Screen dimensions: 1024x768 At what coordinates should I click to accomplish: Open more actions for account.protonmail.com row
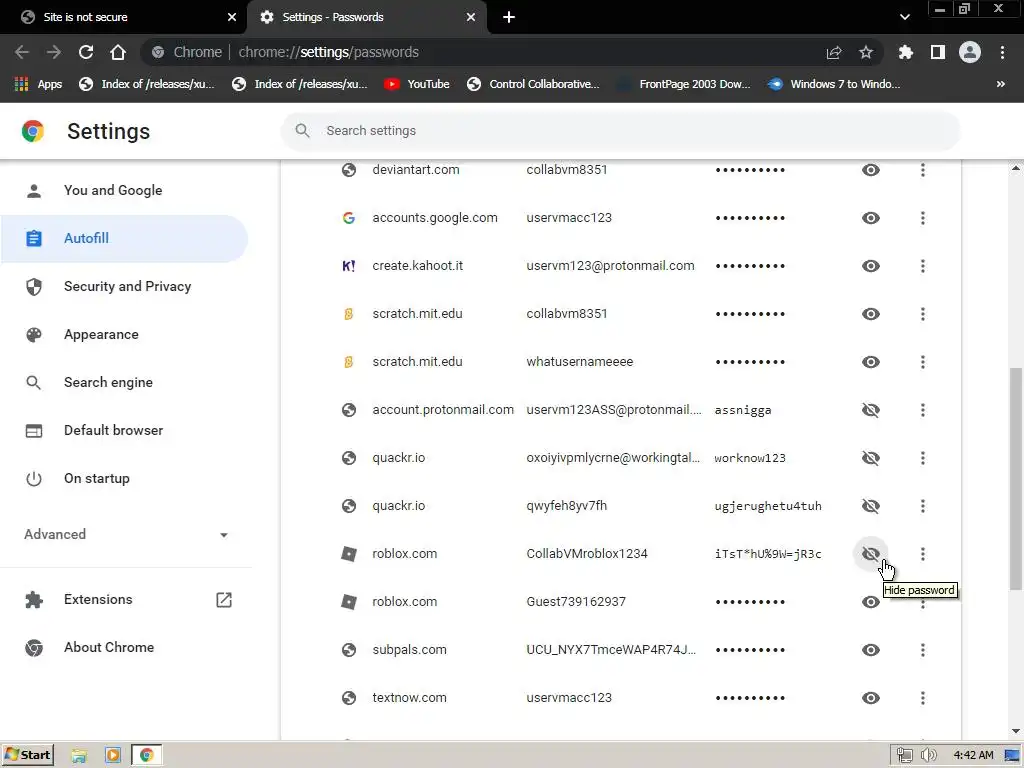(923, 410)
